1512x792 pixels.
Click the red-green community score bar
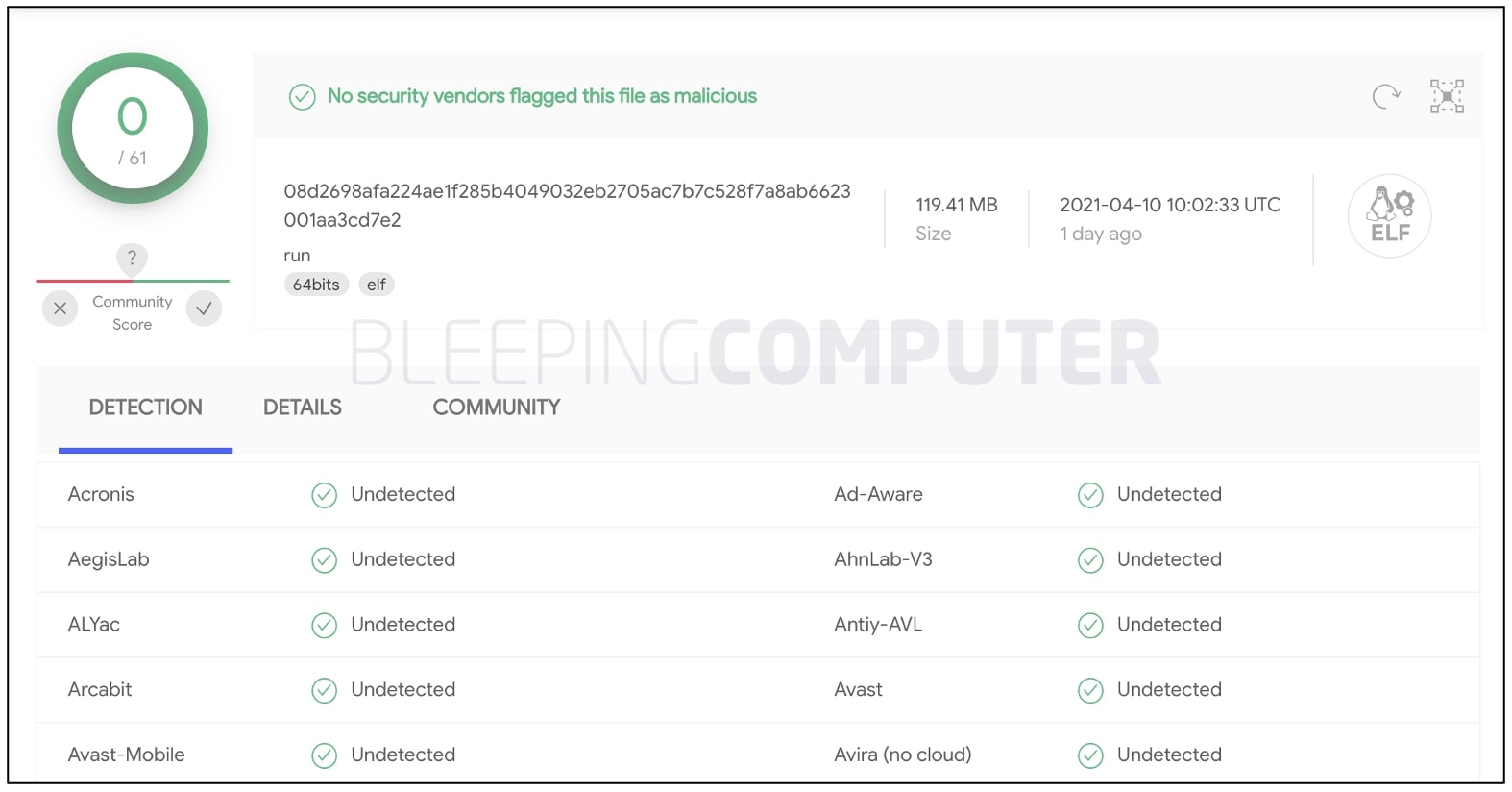click(132, 282)
